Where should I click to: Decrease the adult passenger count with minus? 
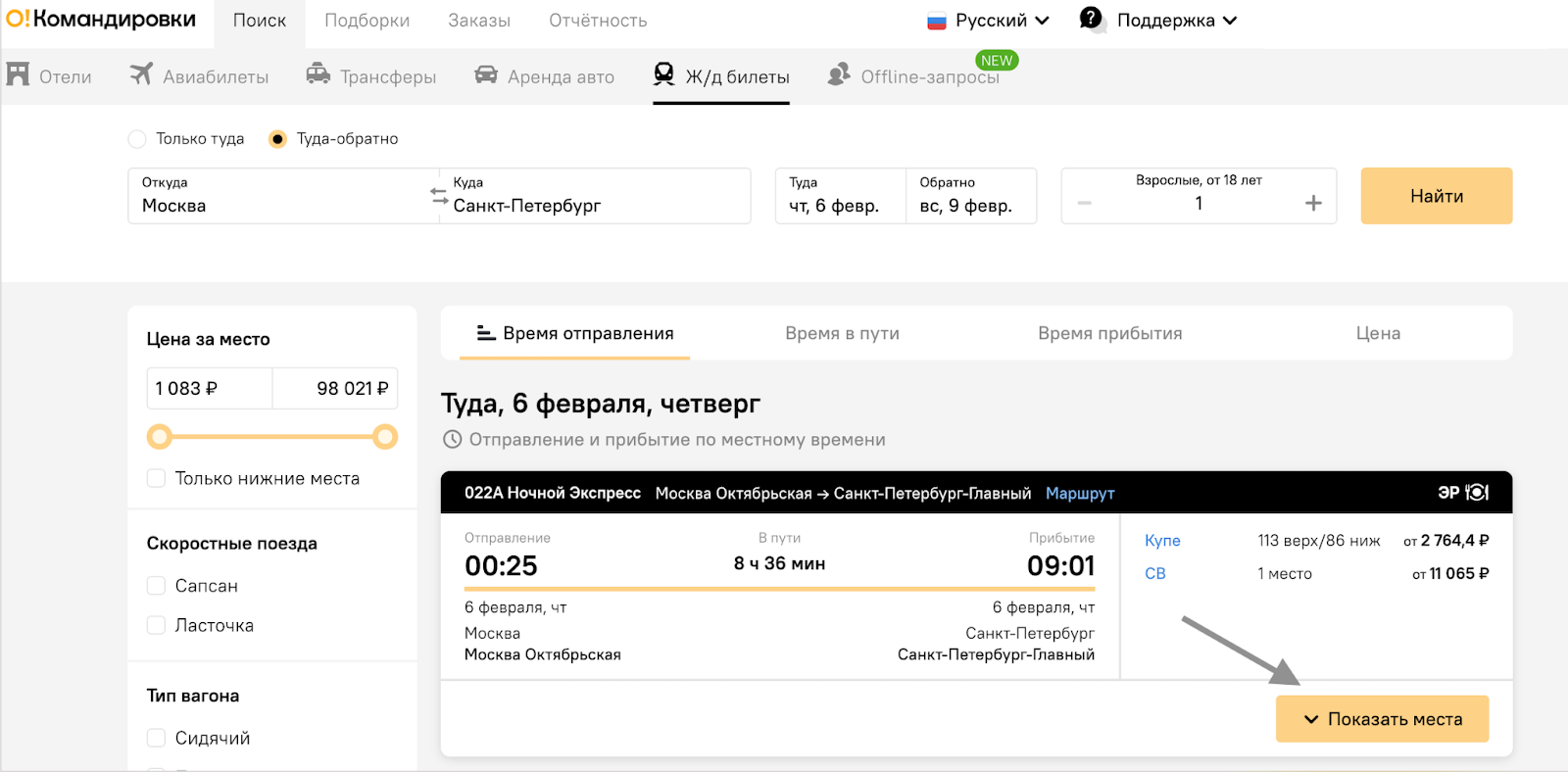click(1084, 203)
